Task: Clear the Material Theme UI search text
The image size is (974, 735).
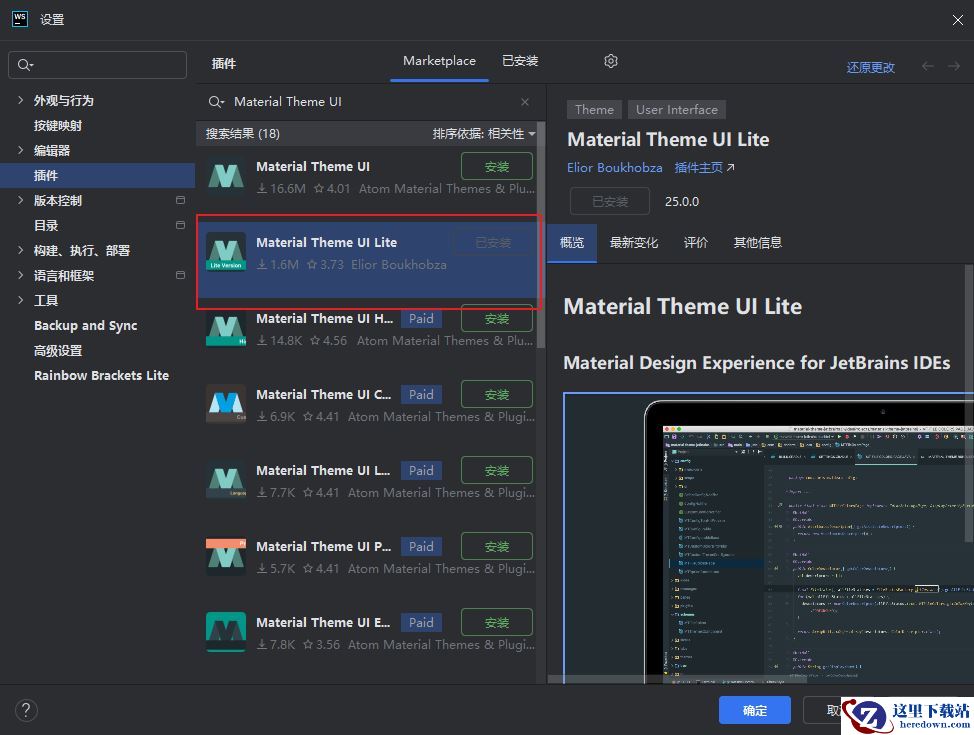Action: (525, 102)
